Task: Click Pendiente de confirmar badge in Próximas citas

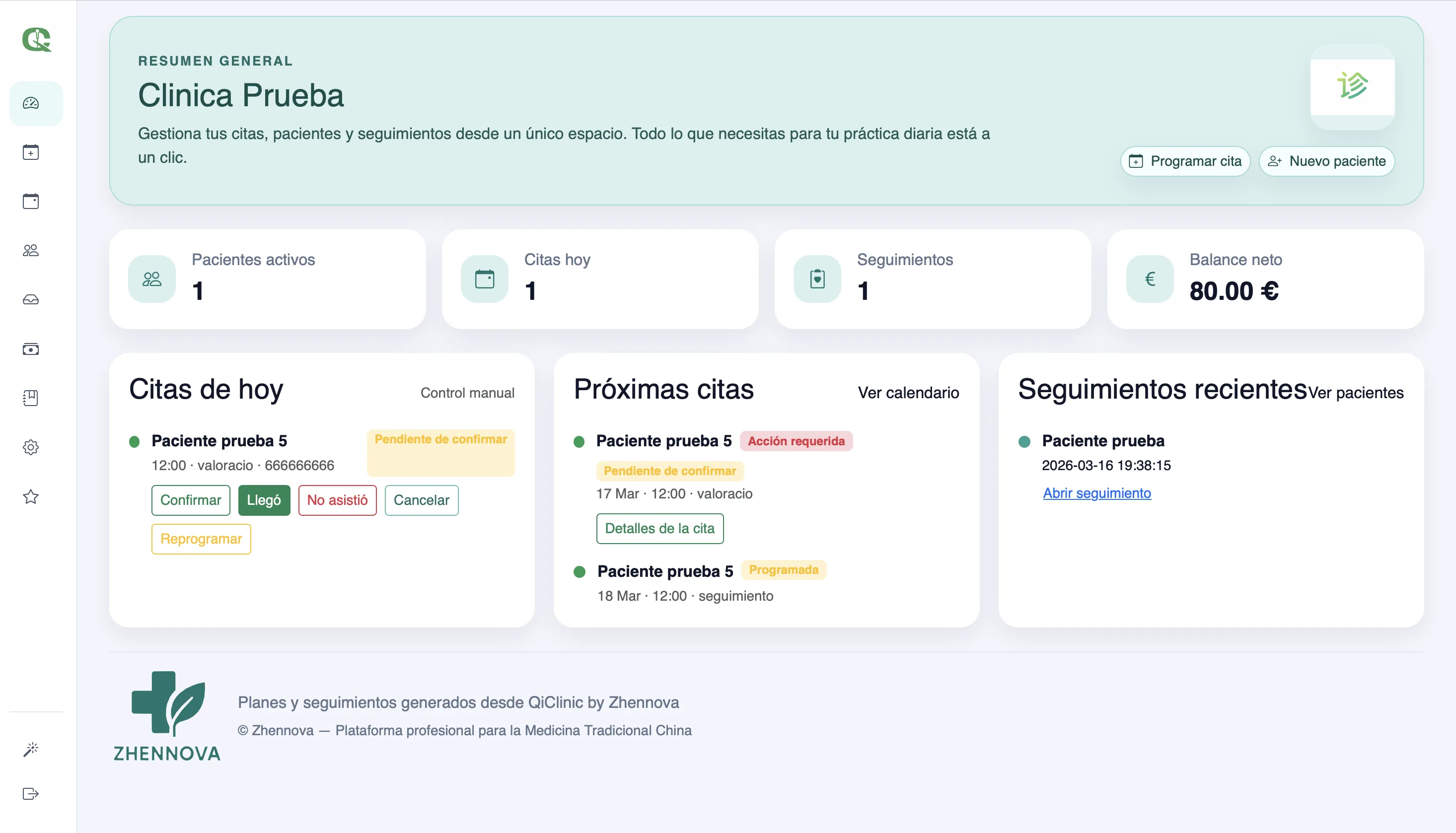Action: pyautogui.click(x=669, y=471)
